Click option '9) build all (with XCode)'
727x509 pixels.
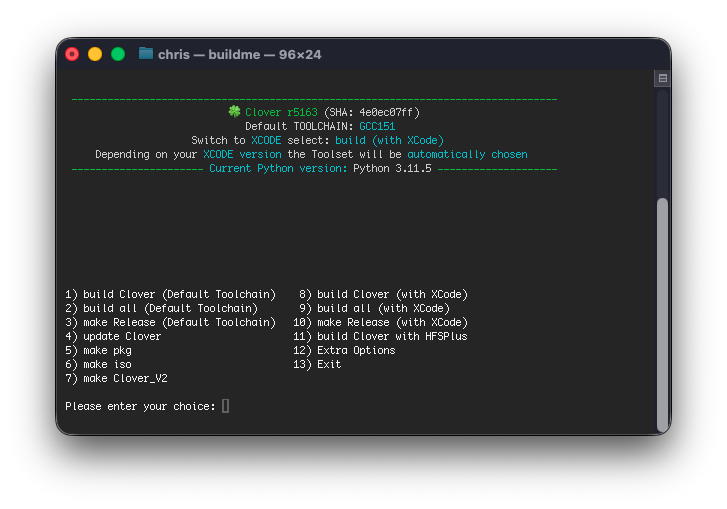click(375, 308)
